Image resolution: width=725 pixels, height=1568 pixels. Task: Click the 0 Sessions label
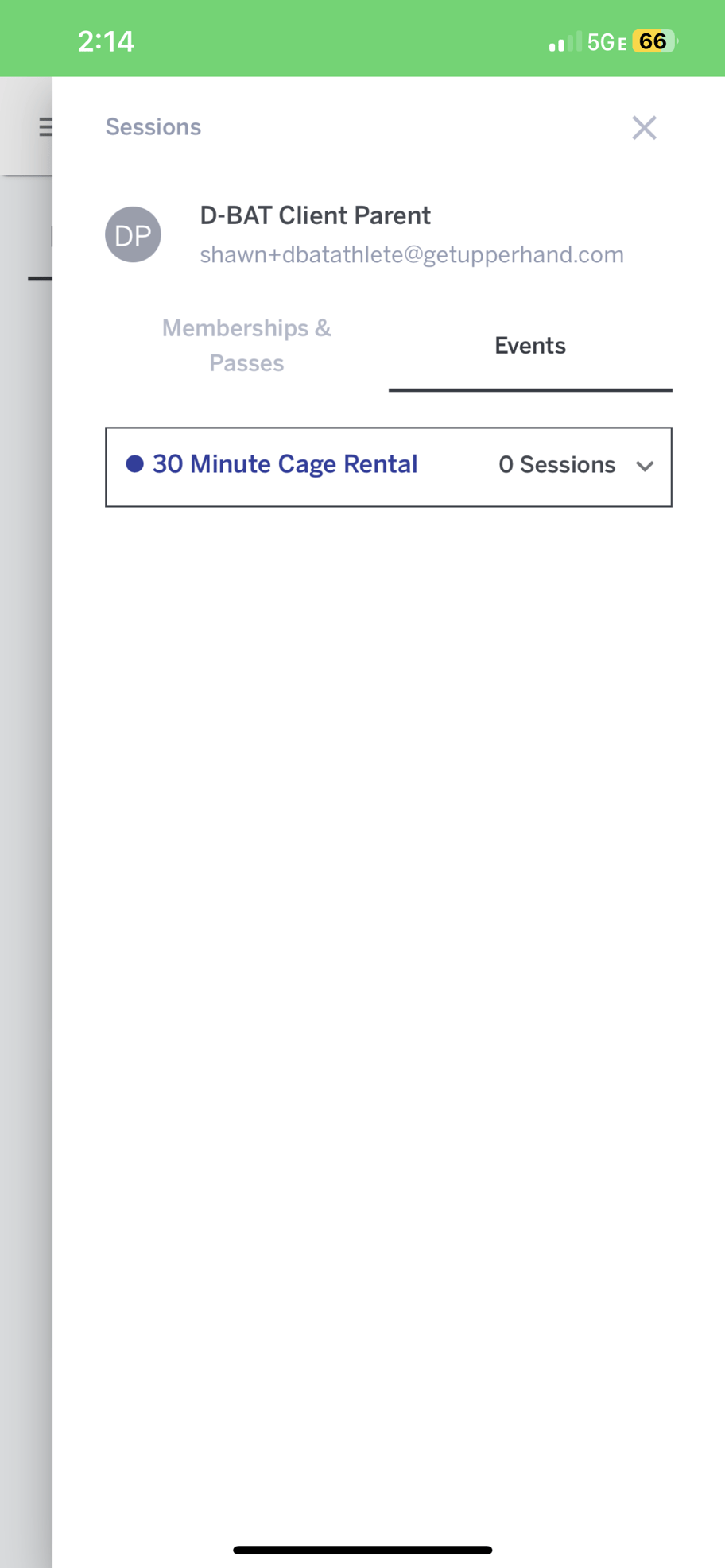[x=556, y=465]
